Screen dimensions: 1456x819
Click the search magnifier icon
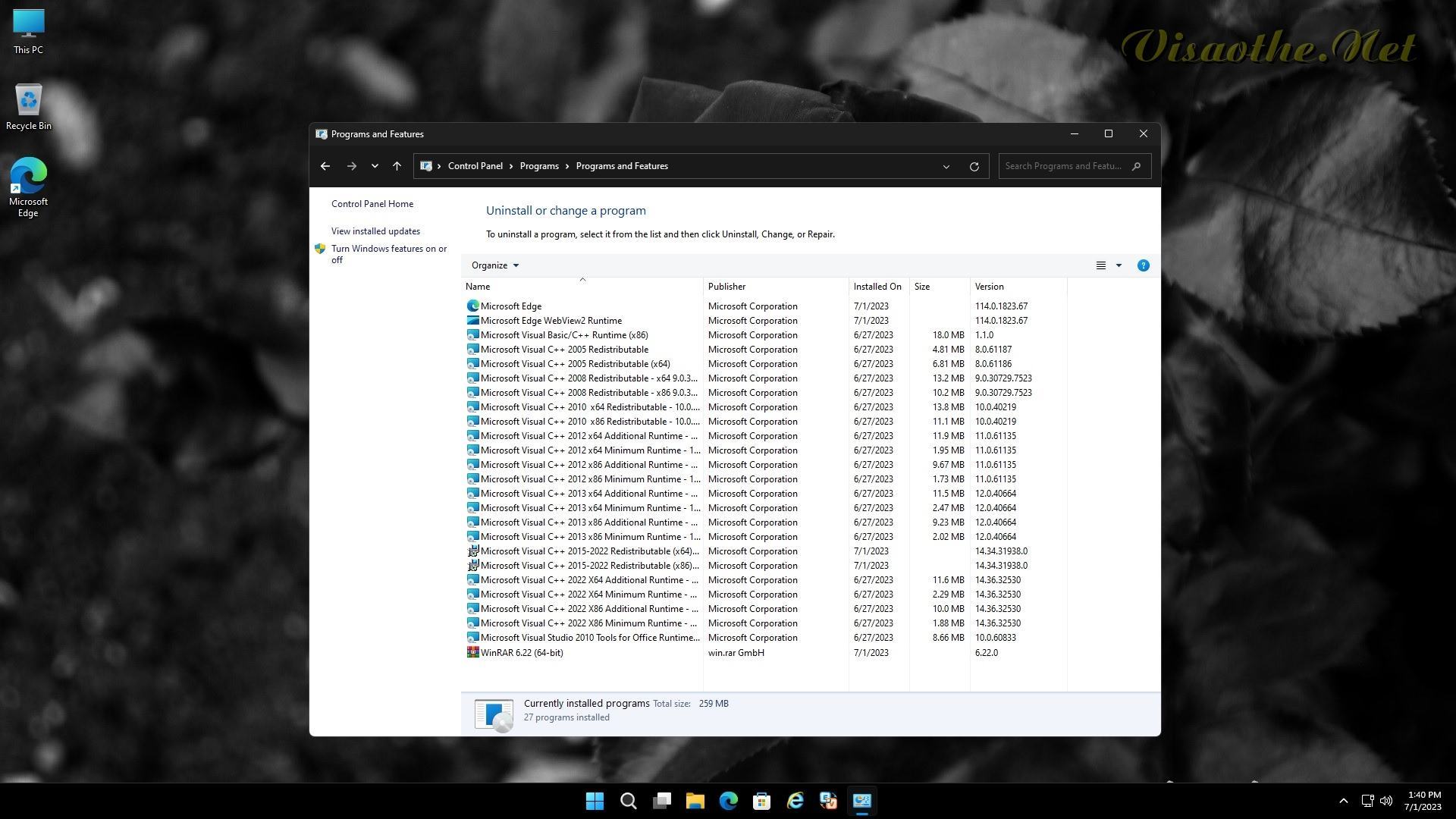[x=1136, y=166]
